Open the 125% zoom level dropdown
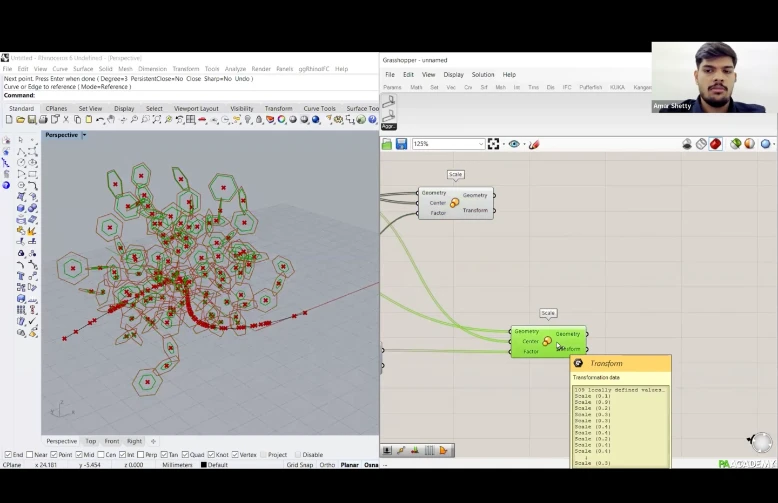Image resolution: width=778 pixels, height=503 pixels. pyautogui.click(x=481, y=144)
